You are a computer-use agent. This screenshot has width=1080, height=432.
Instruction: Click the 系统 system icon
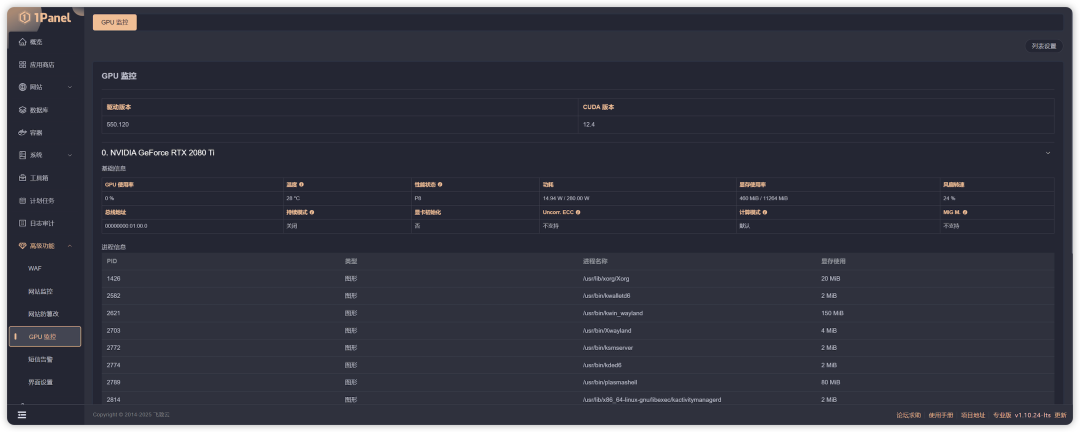point(23,155)
